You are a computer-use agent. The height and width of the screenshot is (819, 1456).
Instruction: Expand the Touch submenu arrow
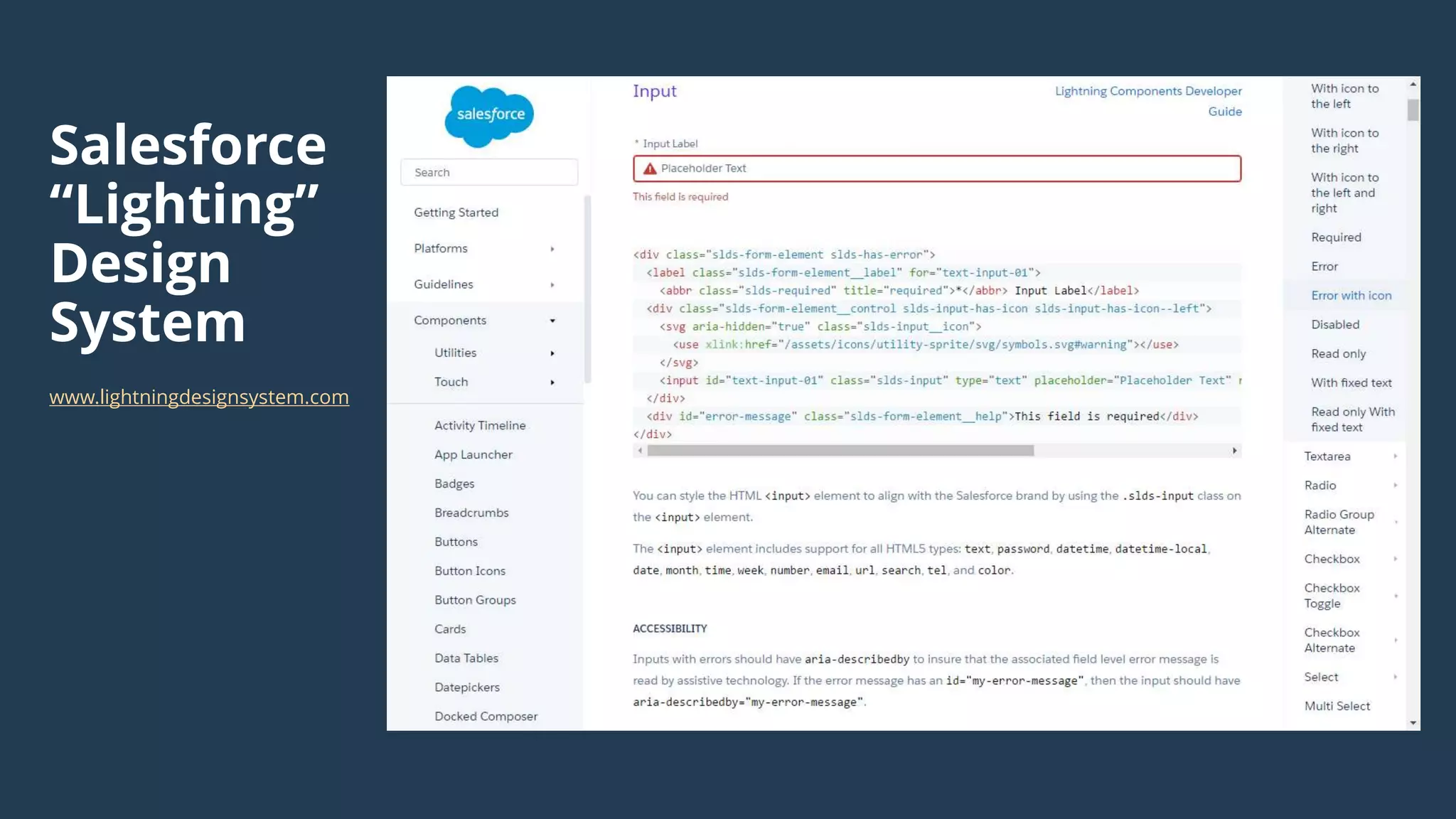point(552,382)
